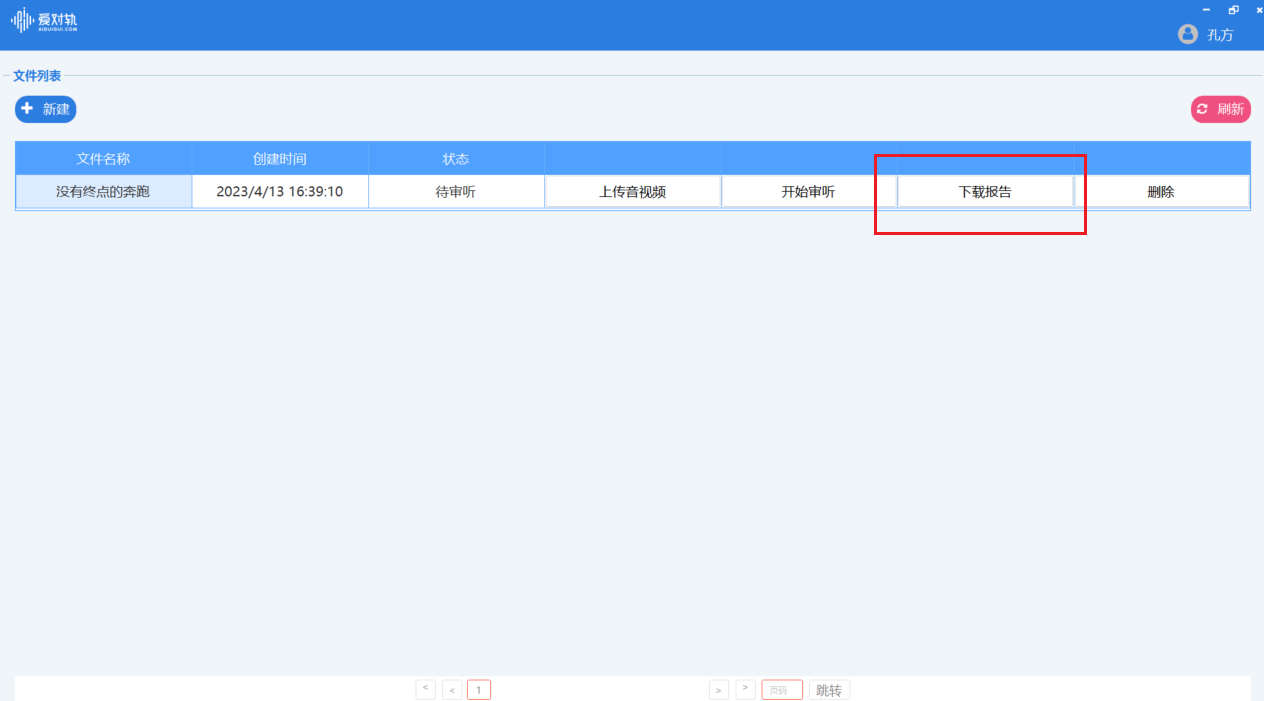Viewport: 1264px width, 701px height.
Task: Click the first-page double arrow control
Action: tap(425, 689)
